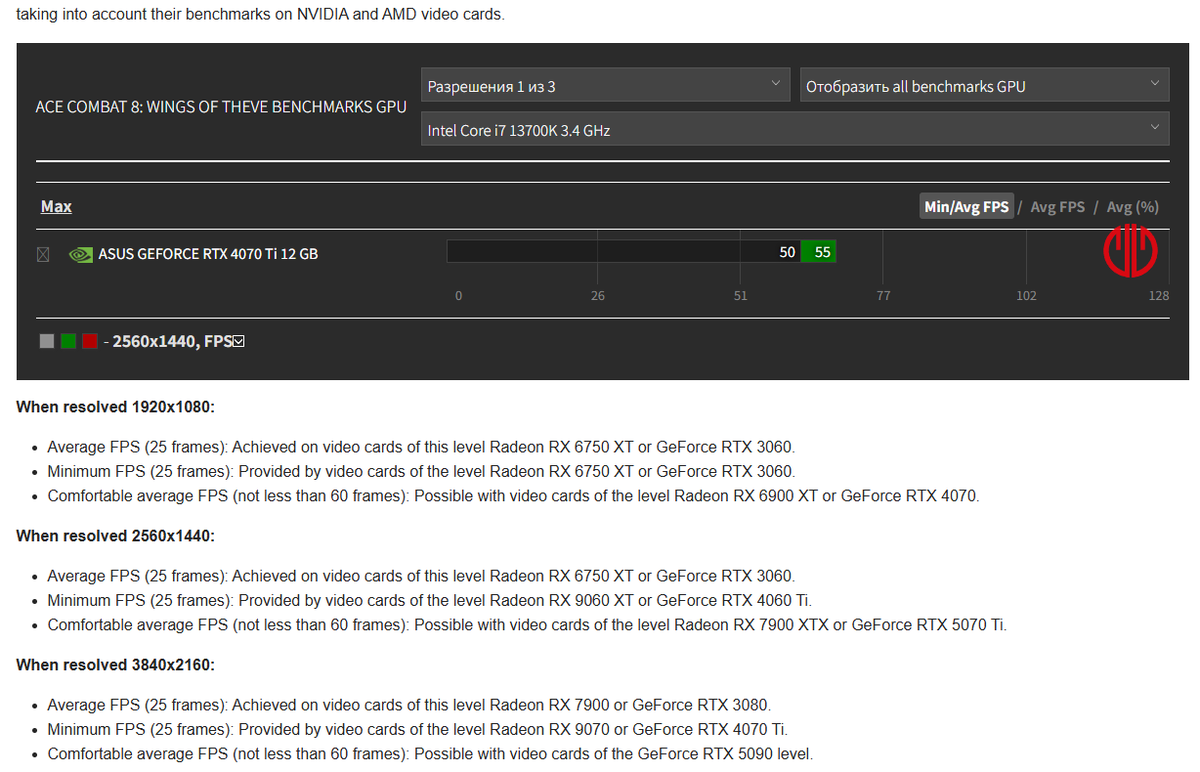This screenshot has height=772, width=1200.
Task: Open the Отобразить all benchmarks GPU dropdown
Action: [984, 87]
